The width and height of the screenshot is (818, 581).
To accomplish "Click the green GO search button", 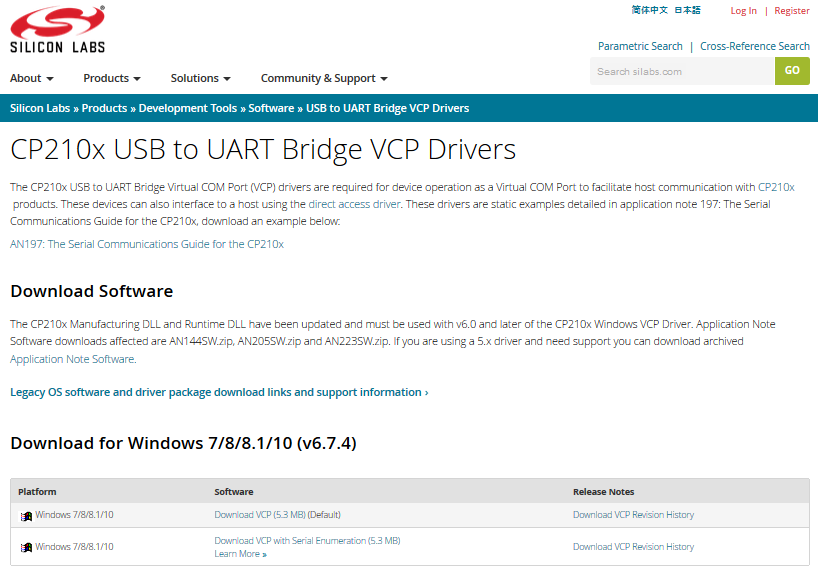I will click(792, 70).
